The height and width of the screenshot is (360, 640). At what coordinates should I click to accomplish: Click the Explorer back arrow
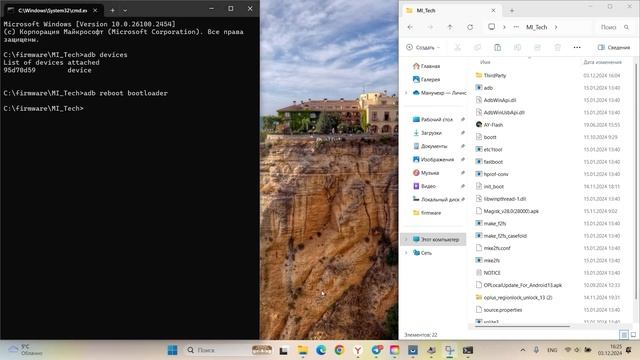410,27
